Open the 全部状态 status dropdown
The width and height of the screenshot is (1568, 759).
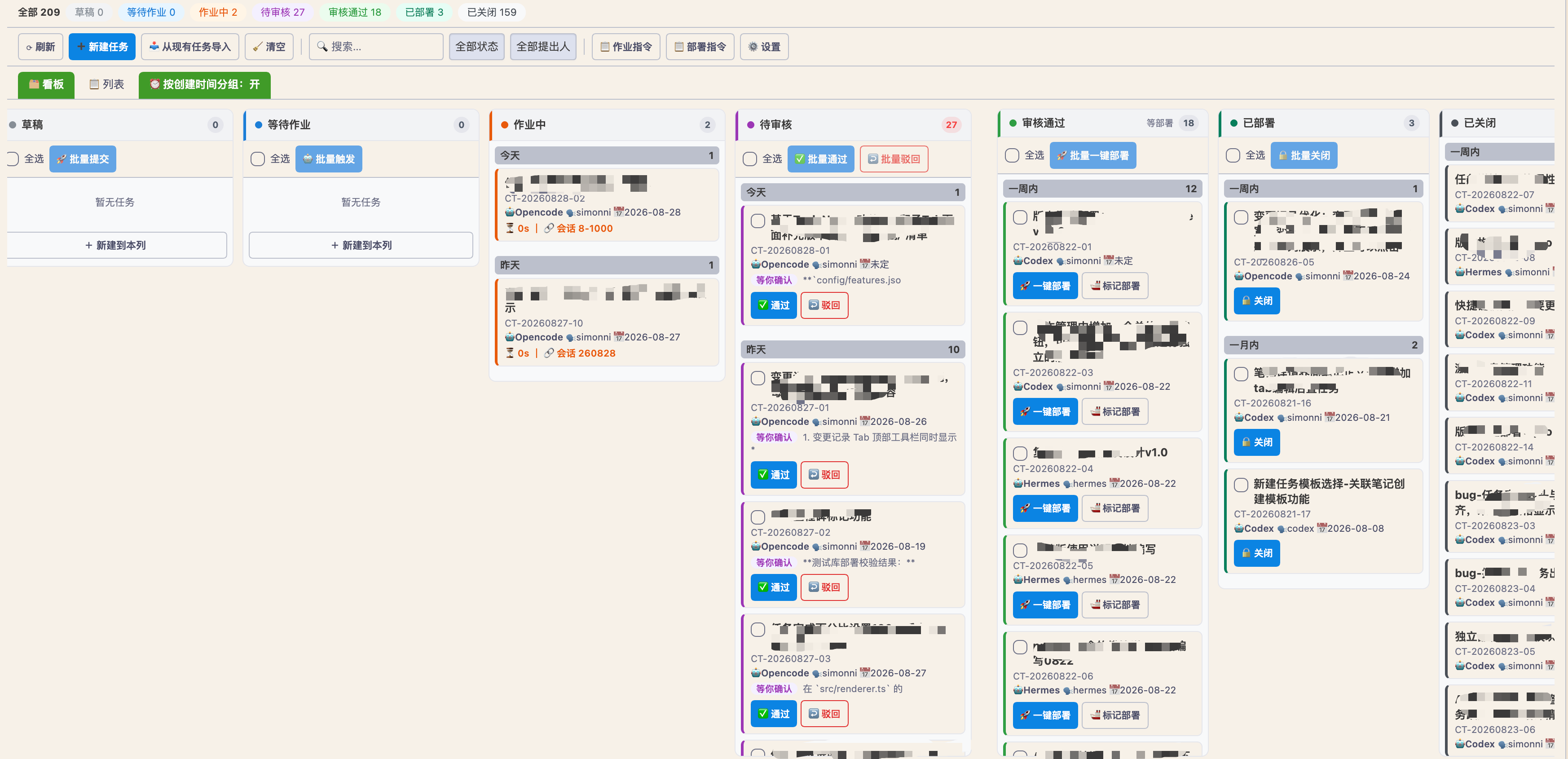point(476,47)
